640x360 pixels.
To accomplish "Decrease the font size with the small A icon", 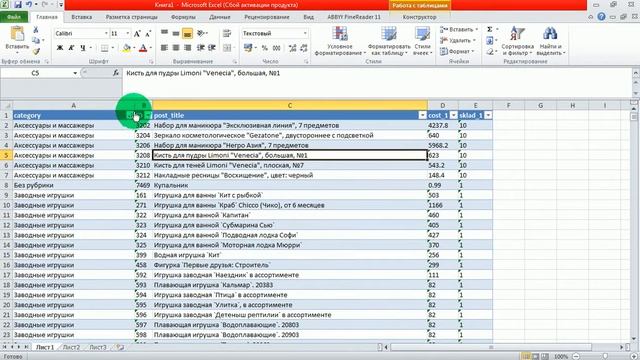I will tap(148, 33).
